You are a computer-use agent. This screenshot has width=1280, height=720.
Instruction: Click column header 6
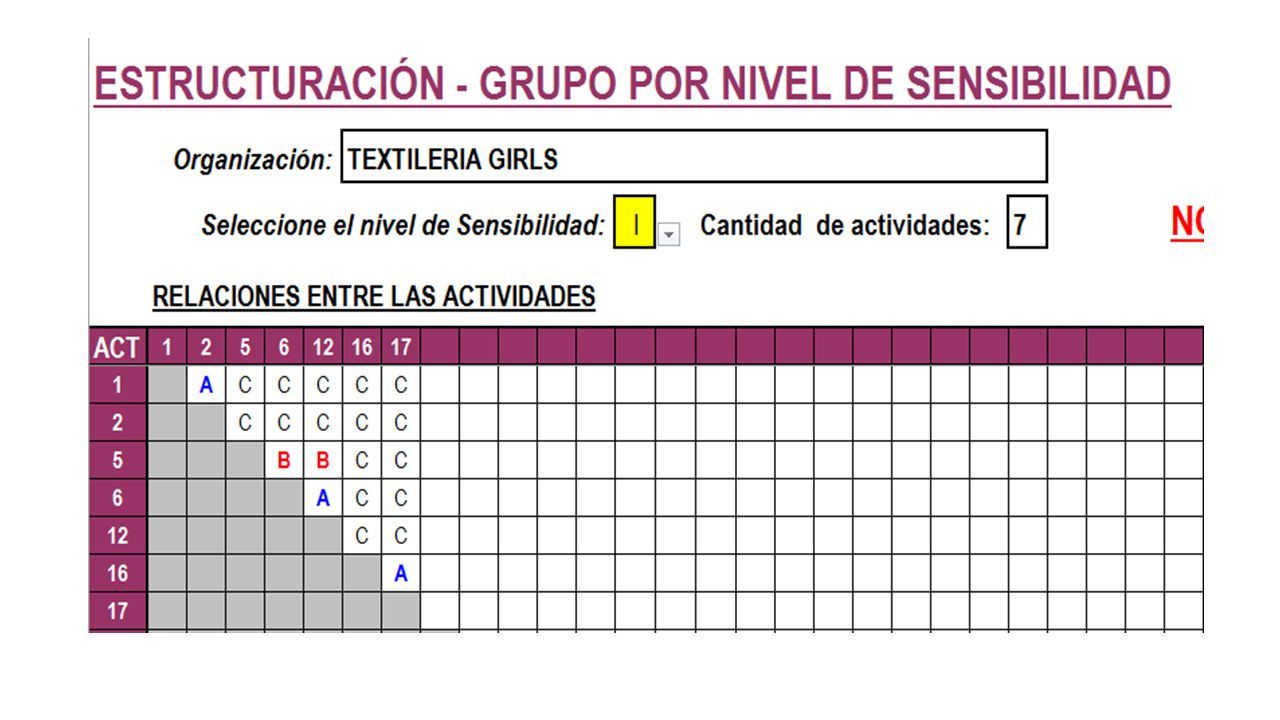(284, 348)
